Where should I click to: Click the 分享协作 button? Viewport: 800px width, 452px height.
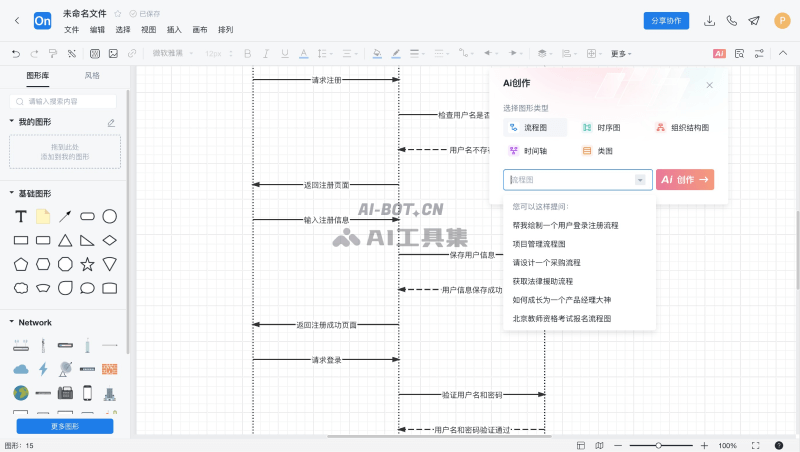coord(666,20)
